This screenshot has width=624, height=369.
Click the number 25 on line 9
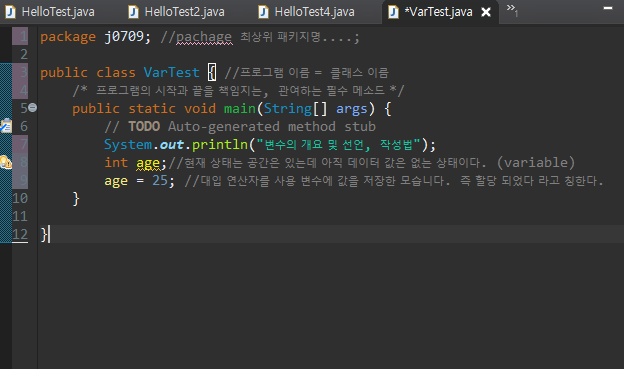[160, 180]
